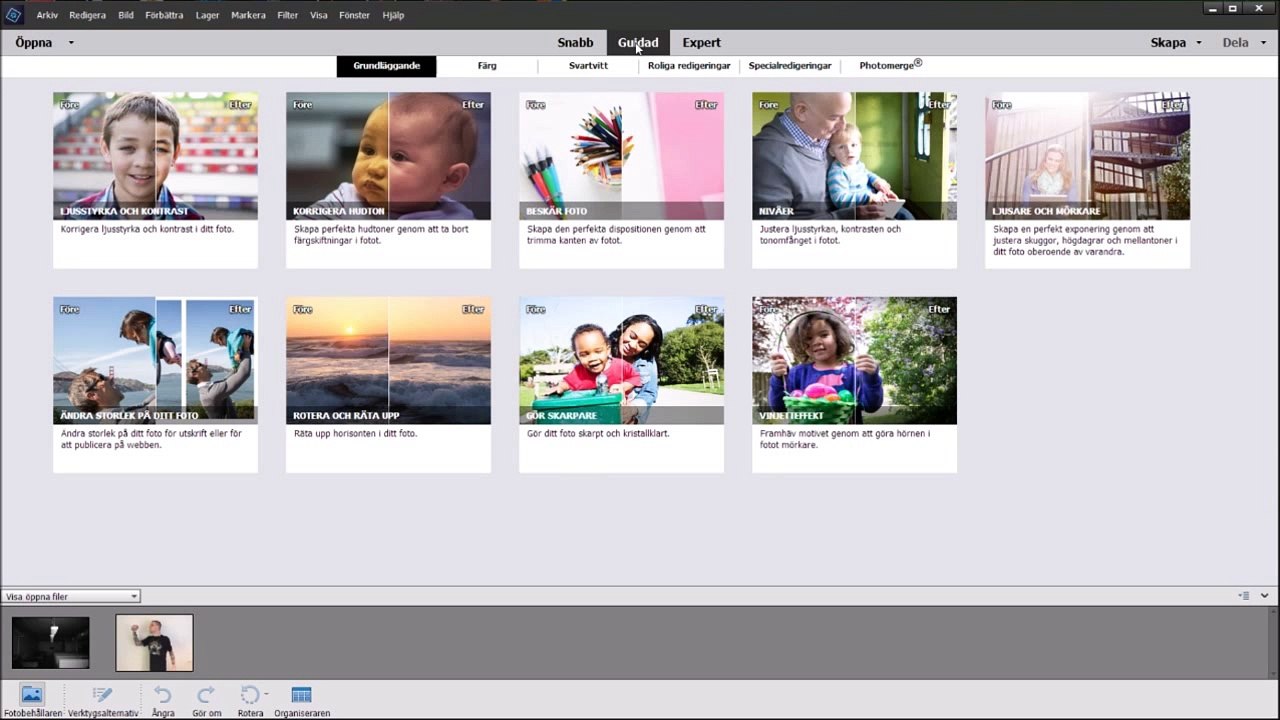Switch to Snabb mode
This screenshot has height=720, width=1280.
click(x=575, y=43)
